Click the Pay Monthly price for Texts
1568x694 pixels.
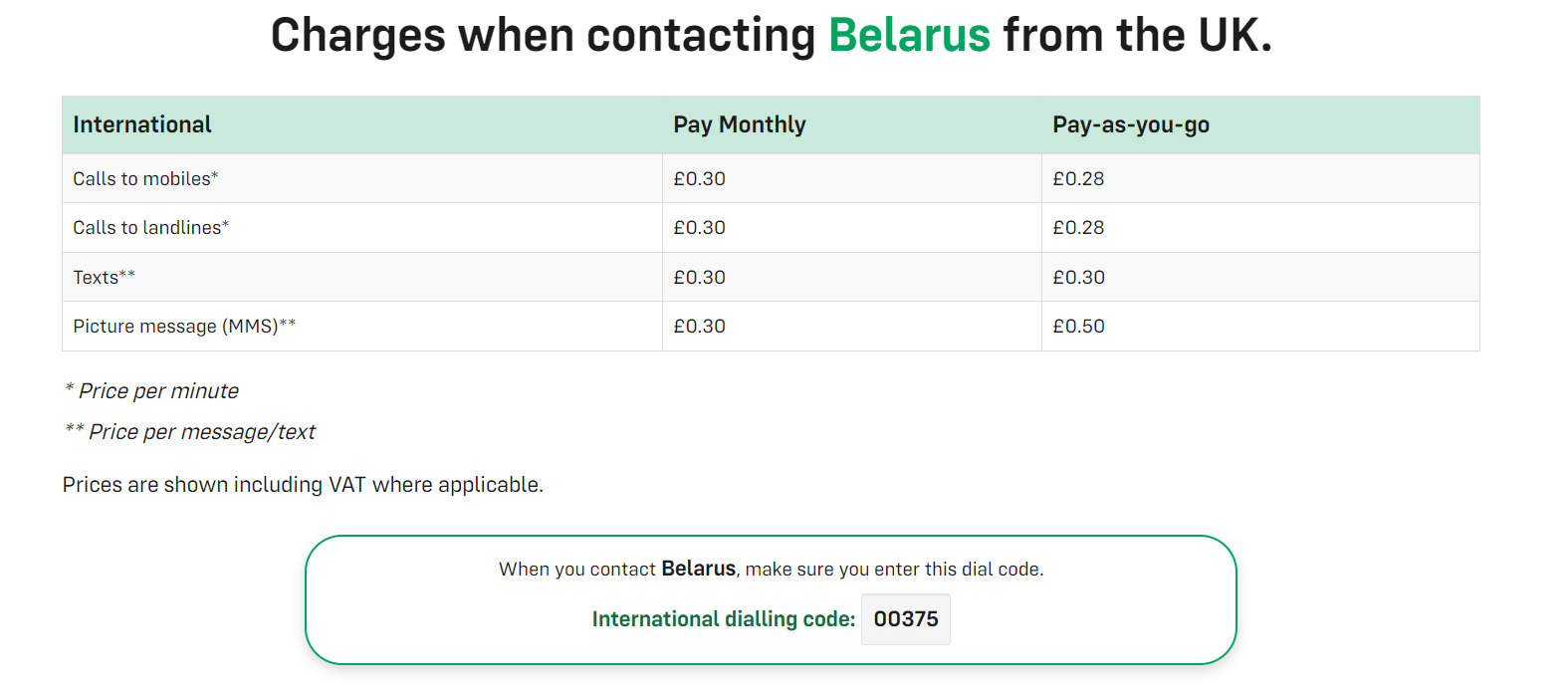coord(700,277)
